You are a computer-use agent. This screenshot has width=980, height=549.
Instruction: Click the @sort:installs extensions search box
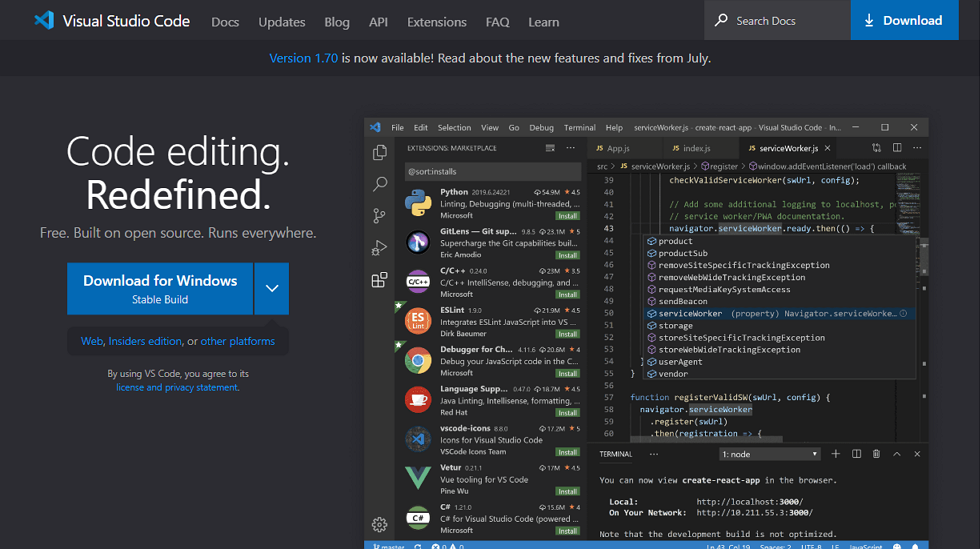pyautogui.click(x=492, y=171)
